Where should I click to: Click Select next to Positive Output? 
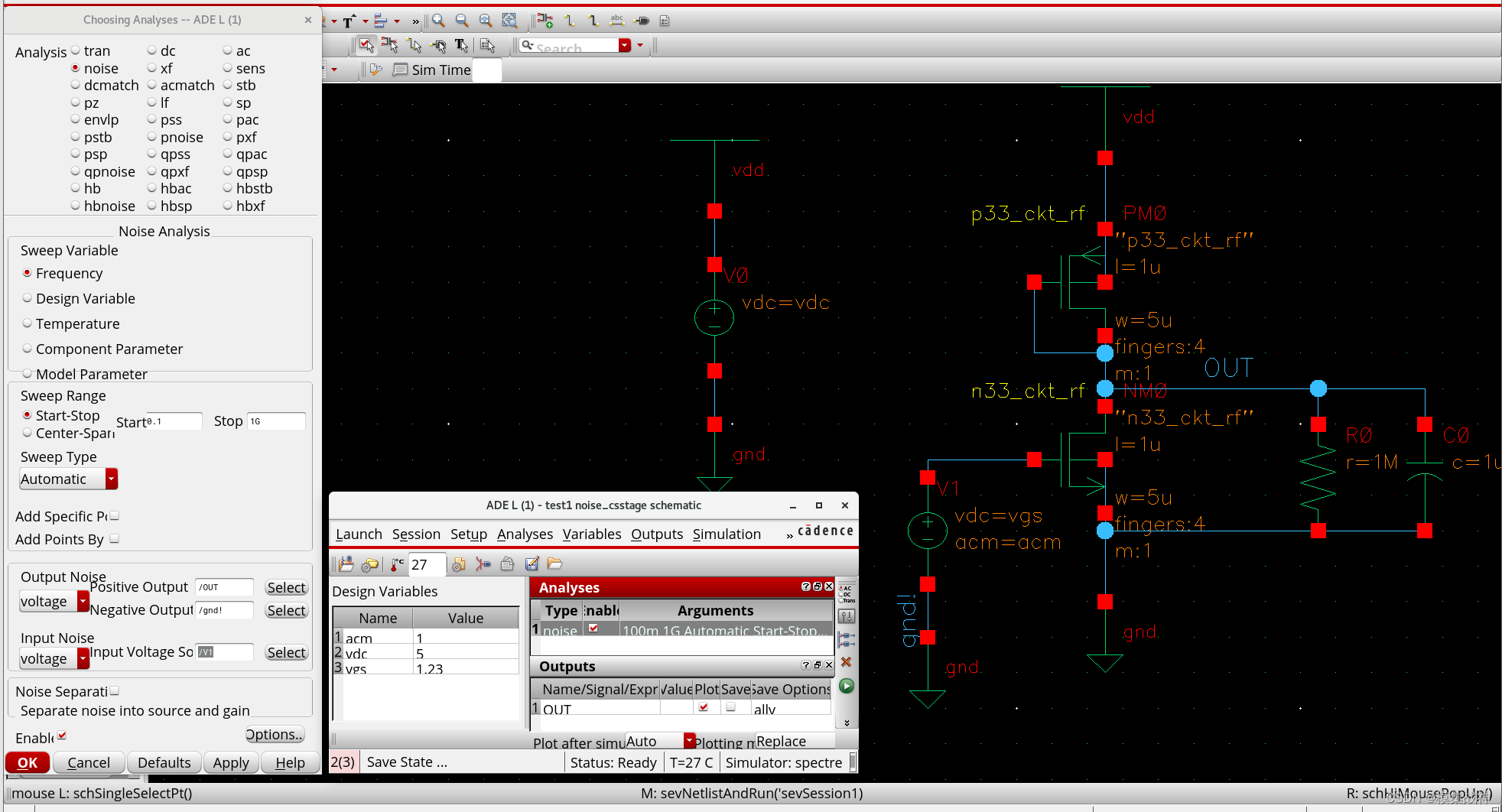point(286,586)
